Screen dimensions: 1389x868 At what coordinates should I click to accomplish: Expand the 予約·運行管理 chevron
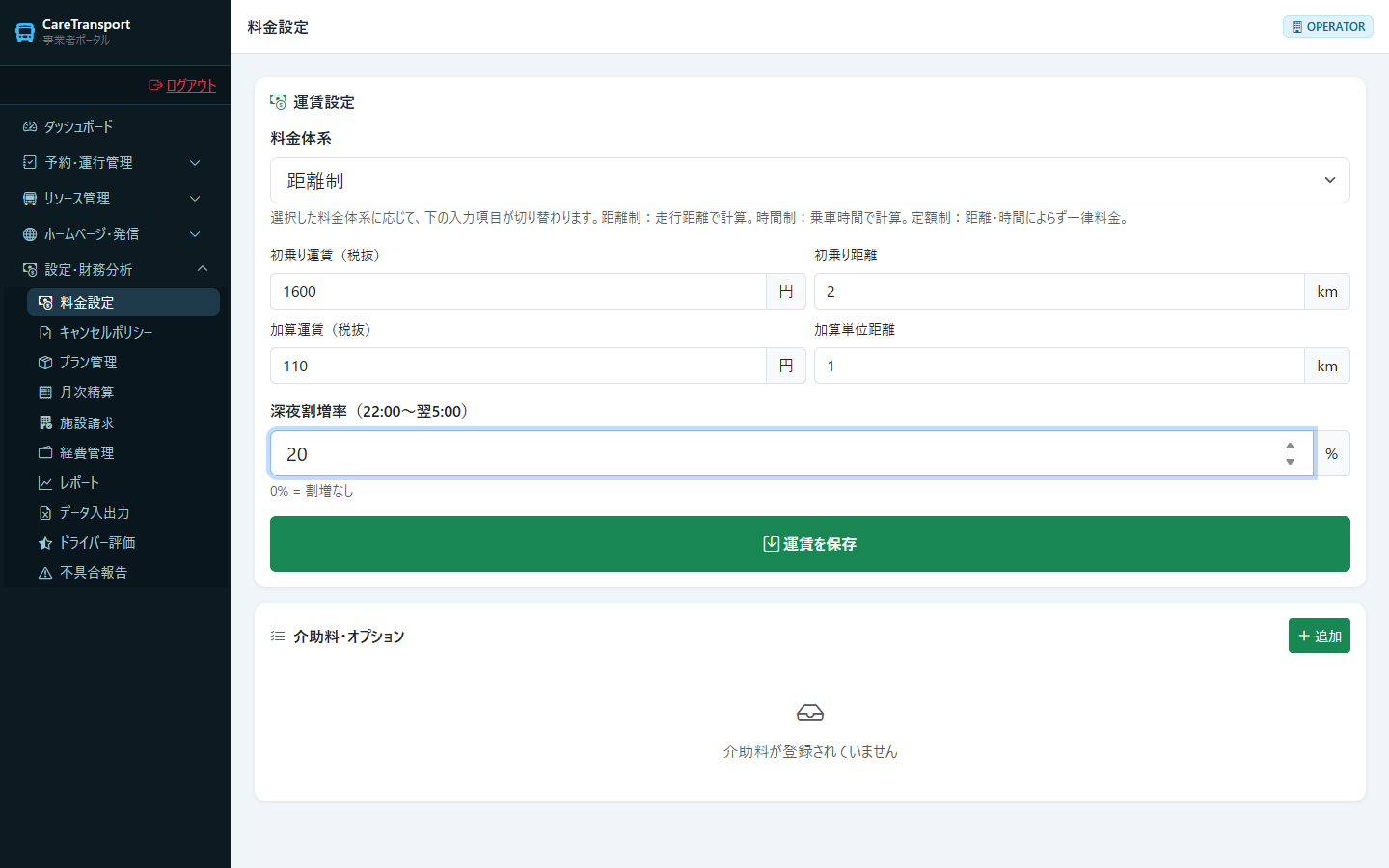(x=195, y=163)
